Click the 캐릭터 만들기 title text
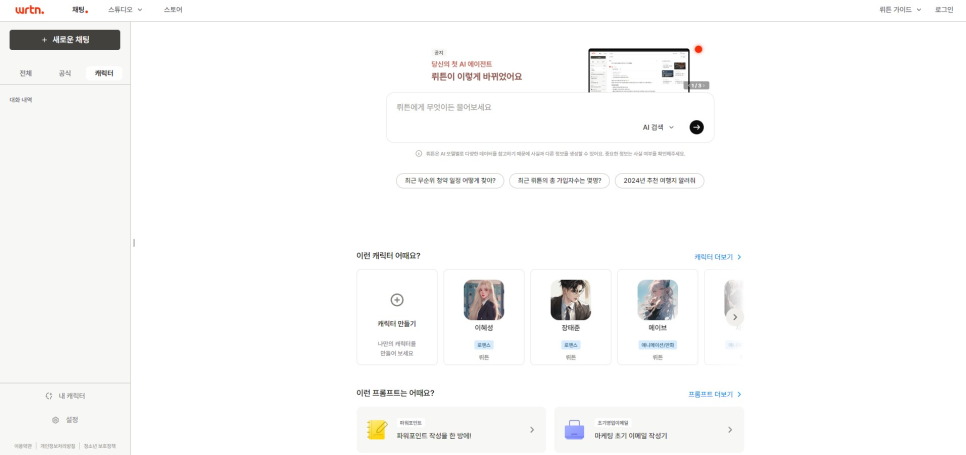This screenshot has width=966, height=455. click(x=397, y=323)
